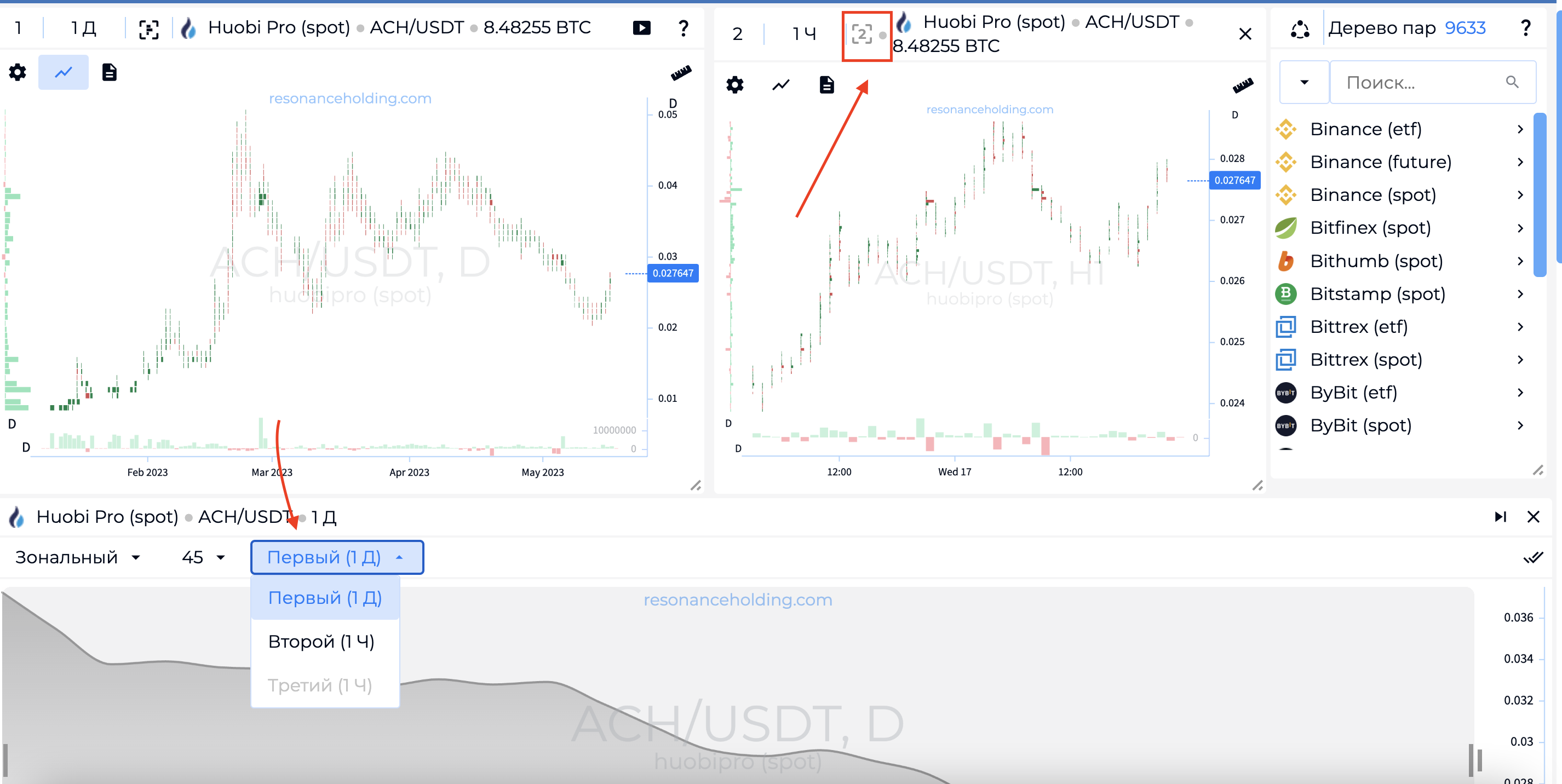Open the Зональный type dropdown
1562x784 pixels.
tap(78, 557)
